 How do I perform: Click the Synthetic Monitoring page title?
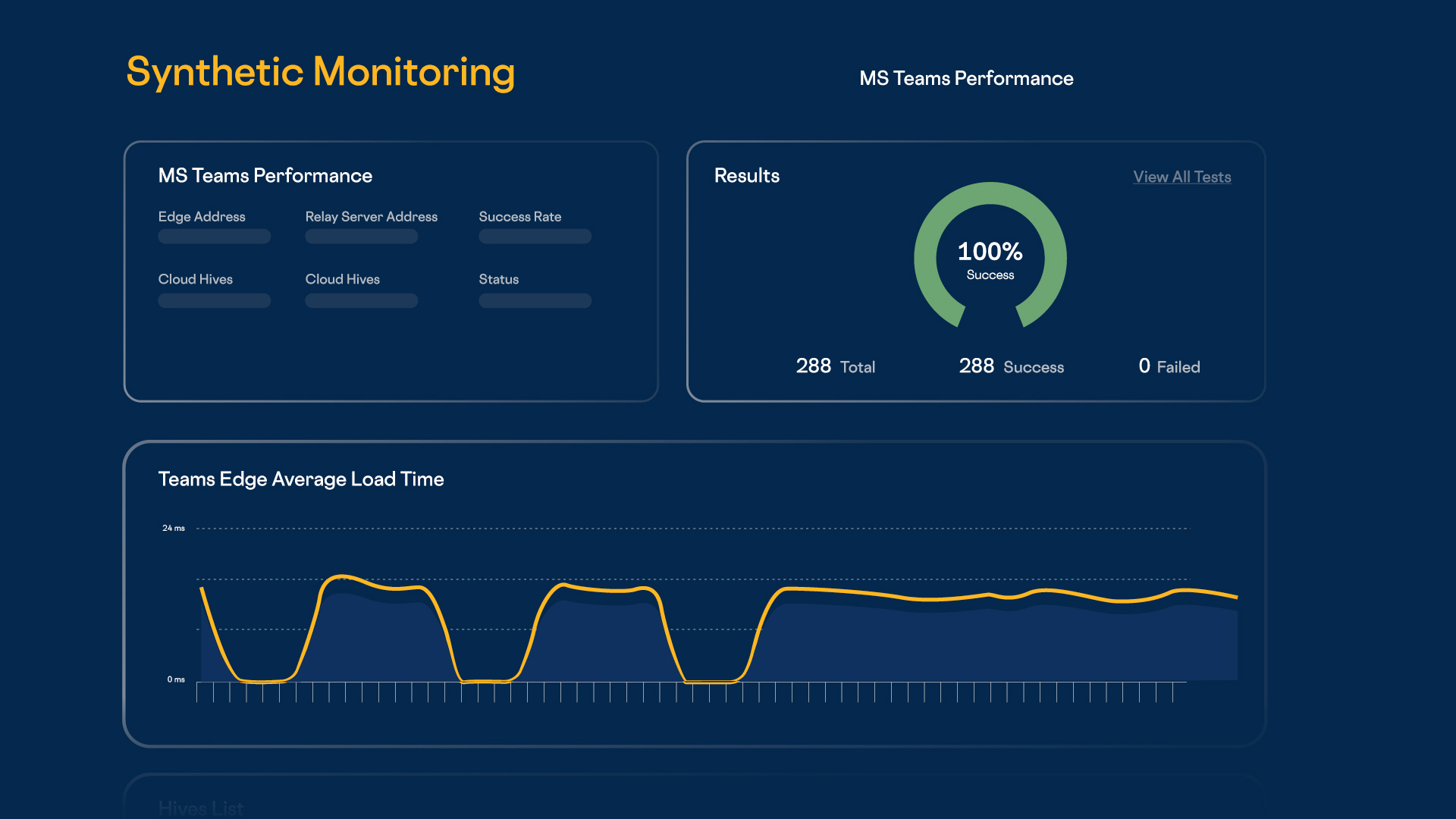point(320,73)
